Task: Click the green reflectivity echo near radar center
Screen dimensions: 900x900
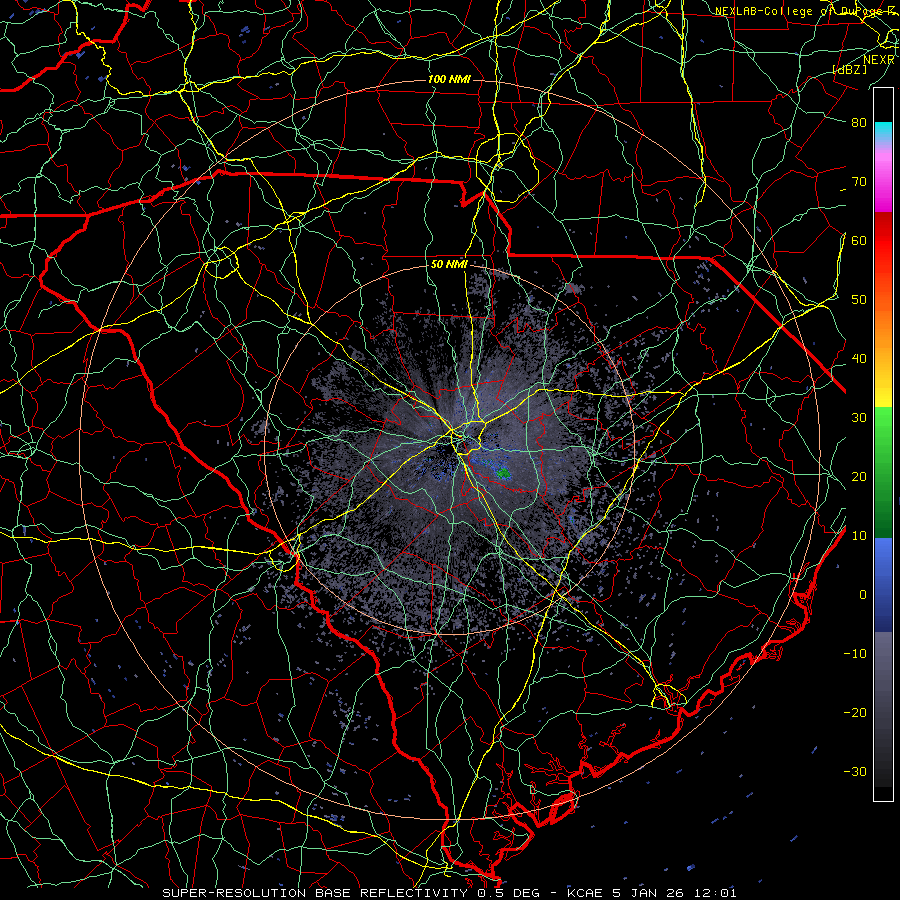Action: [x=503, y=473]
